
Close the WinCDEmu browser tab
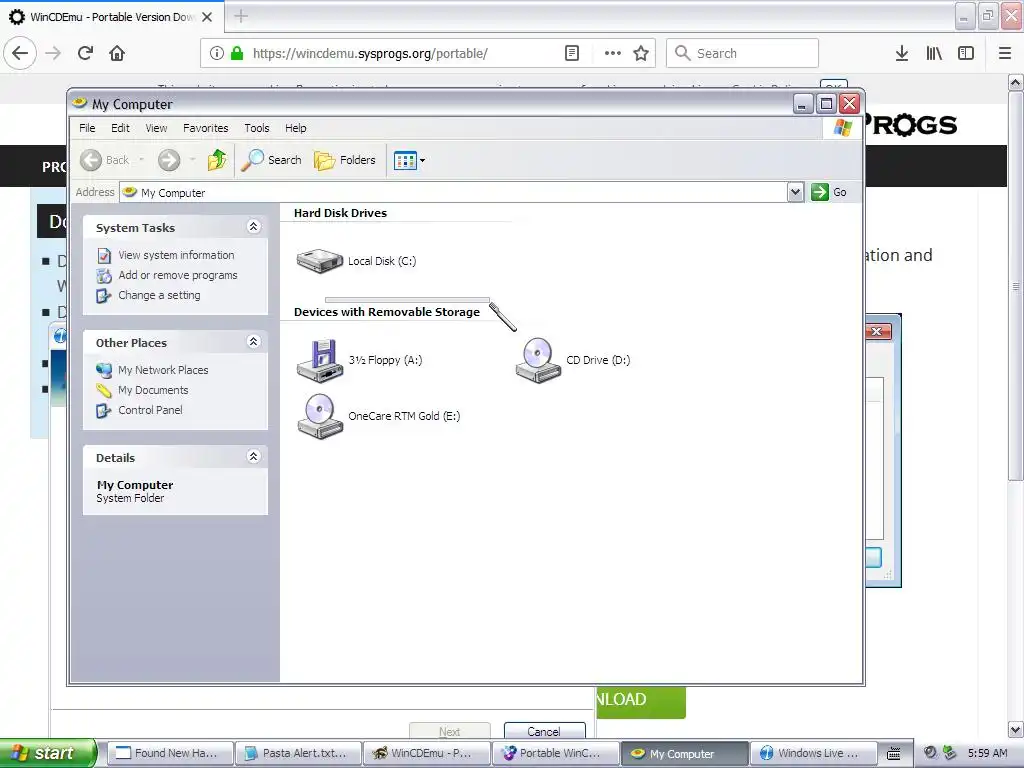coord(207,17)
